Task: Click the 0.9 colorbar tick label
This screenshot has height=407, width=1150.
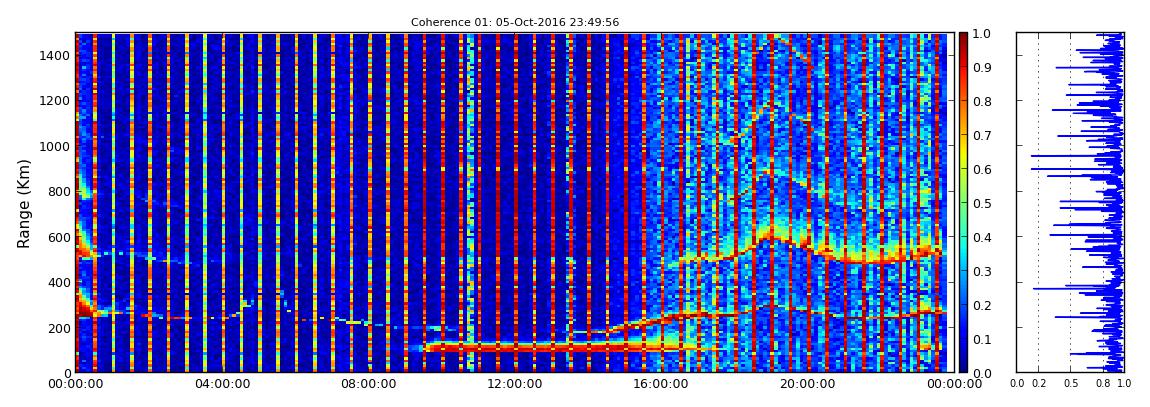Action: coord(981,67)
